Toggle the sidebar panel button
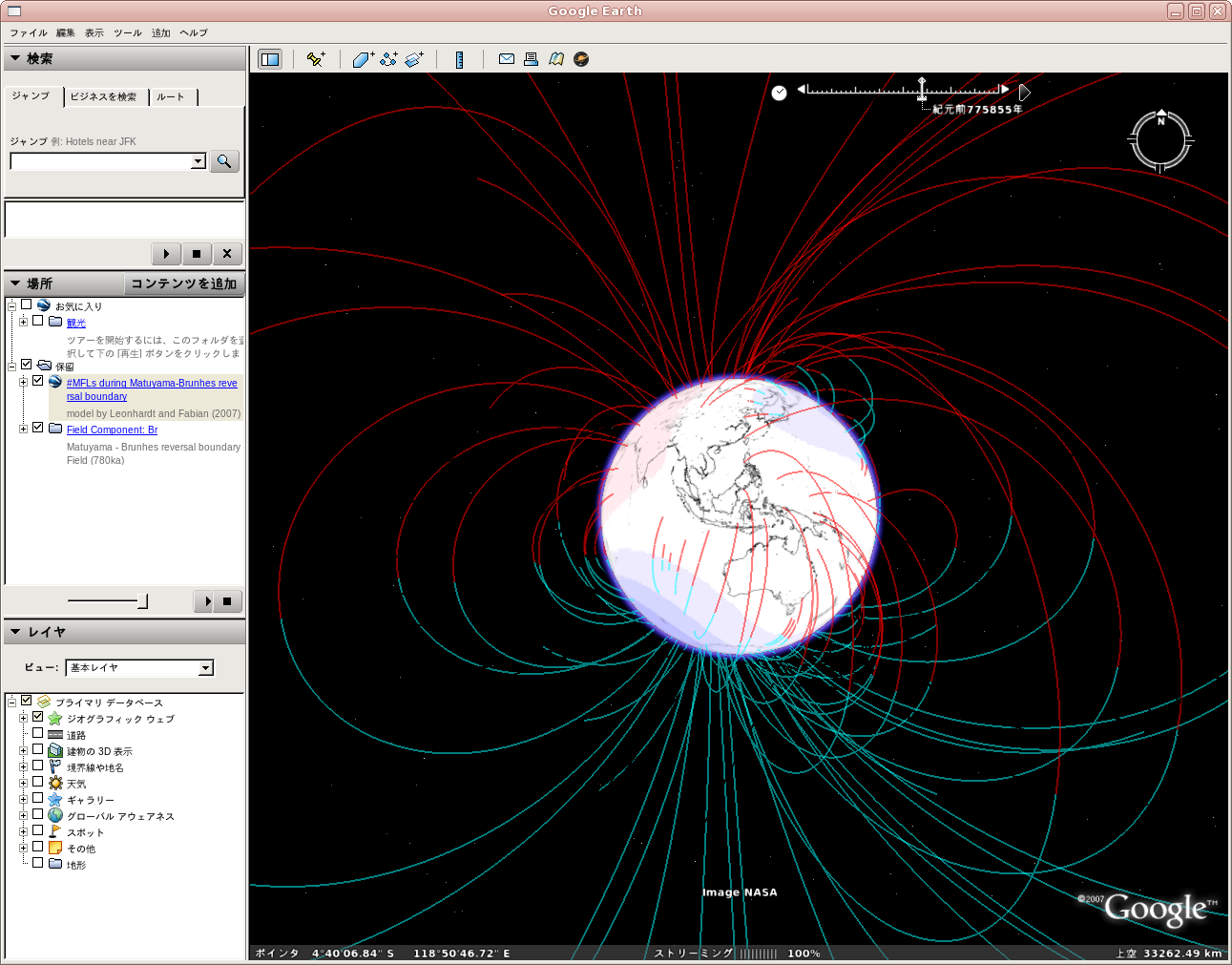The height and width of the screenshot is (965, 1232). [270, 59]
